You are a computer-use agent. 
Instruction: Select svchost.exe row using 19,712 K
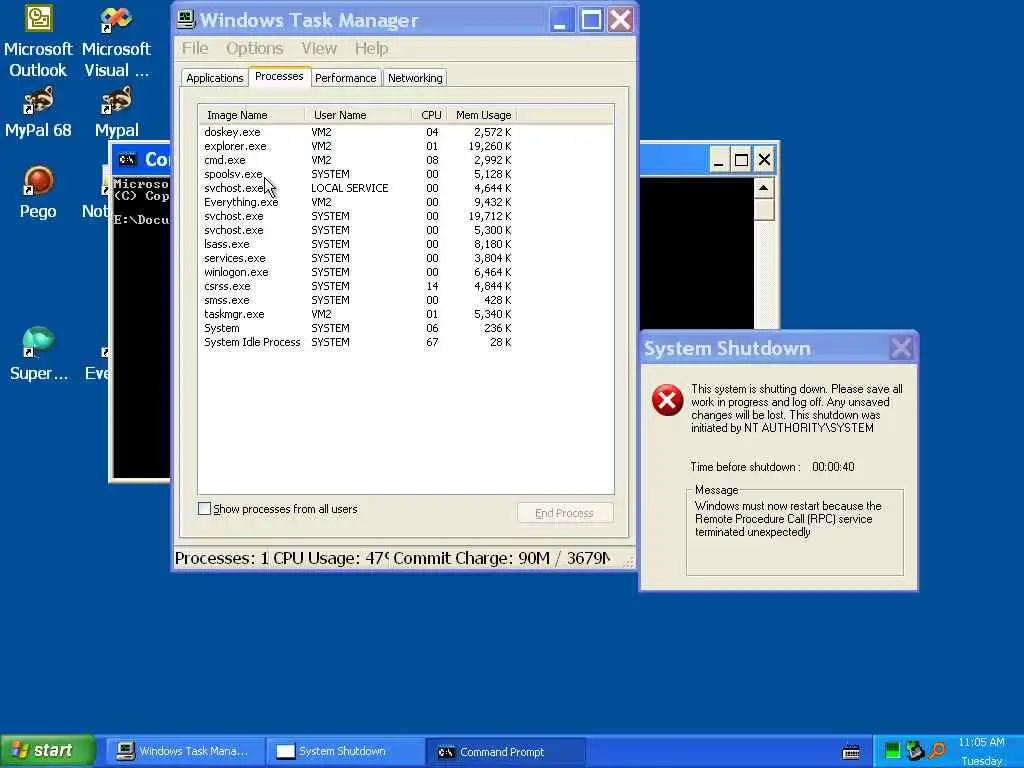358,216
